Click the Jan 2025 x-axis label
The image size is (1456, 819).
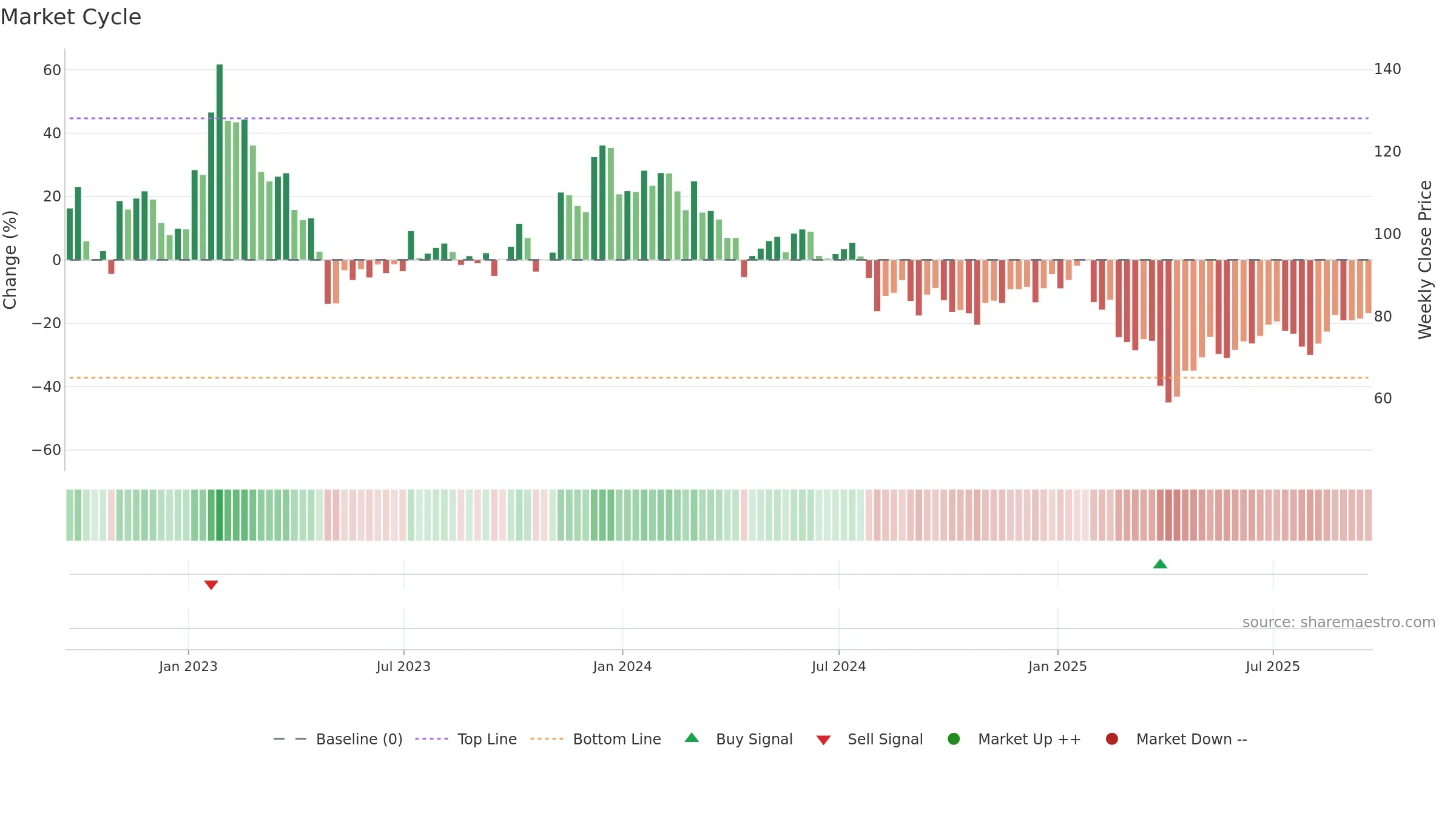point(1057,666)
